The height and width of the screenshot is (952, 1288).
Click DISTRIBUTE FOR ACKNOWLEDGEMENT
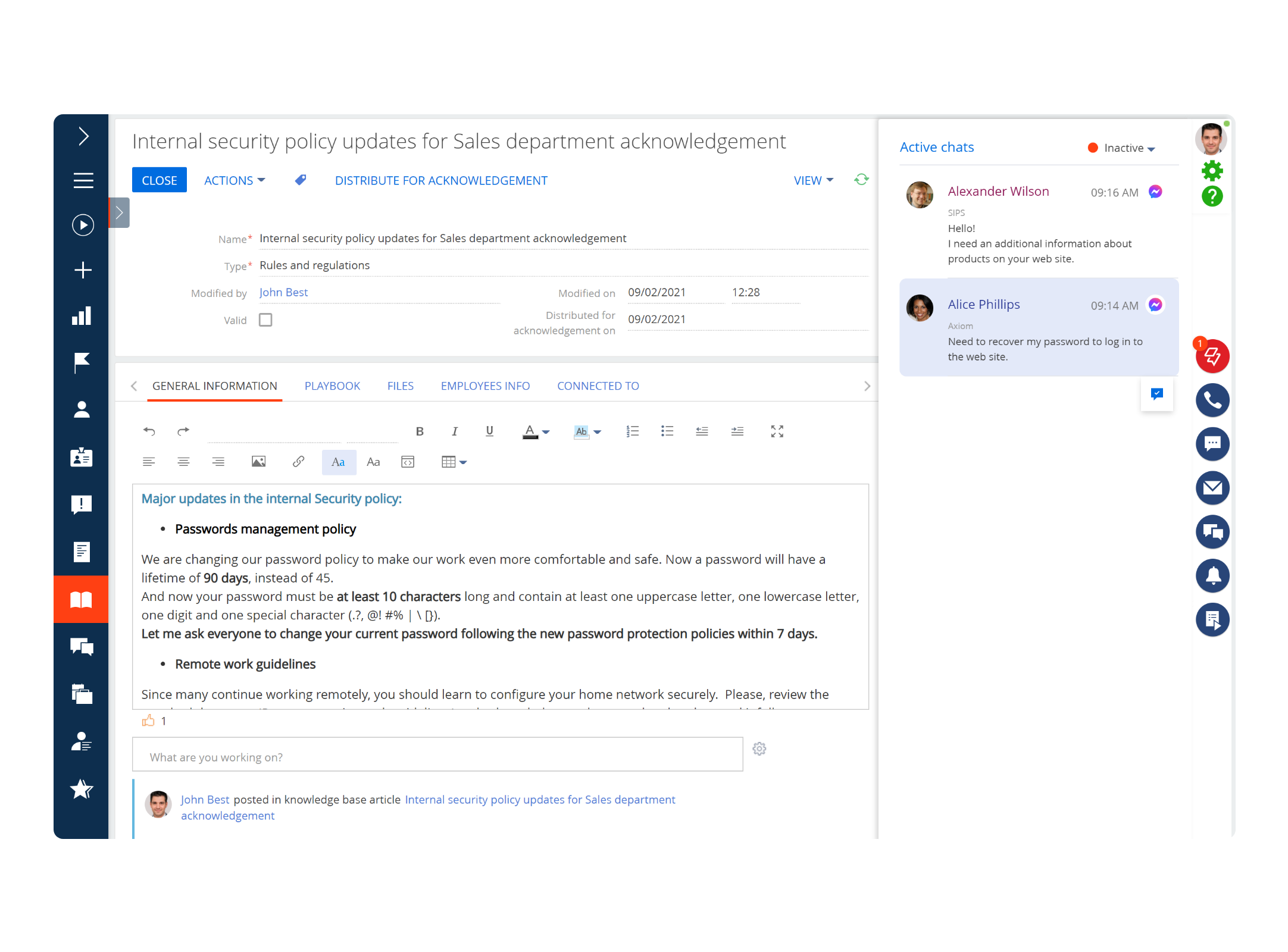tap(441, 180)
